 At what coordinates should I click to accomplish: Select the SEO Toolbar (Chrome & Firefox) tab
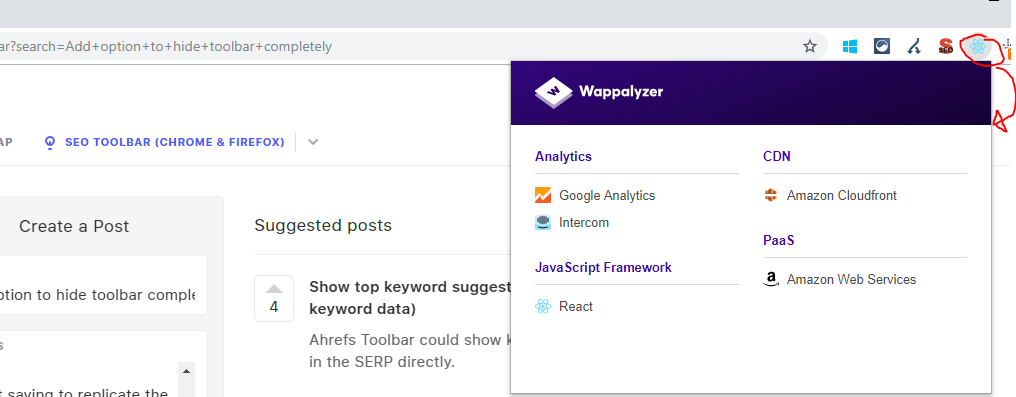[164, 142]
